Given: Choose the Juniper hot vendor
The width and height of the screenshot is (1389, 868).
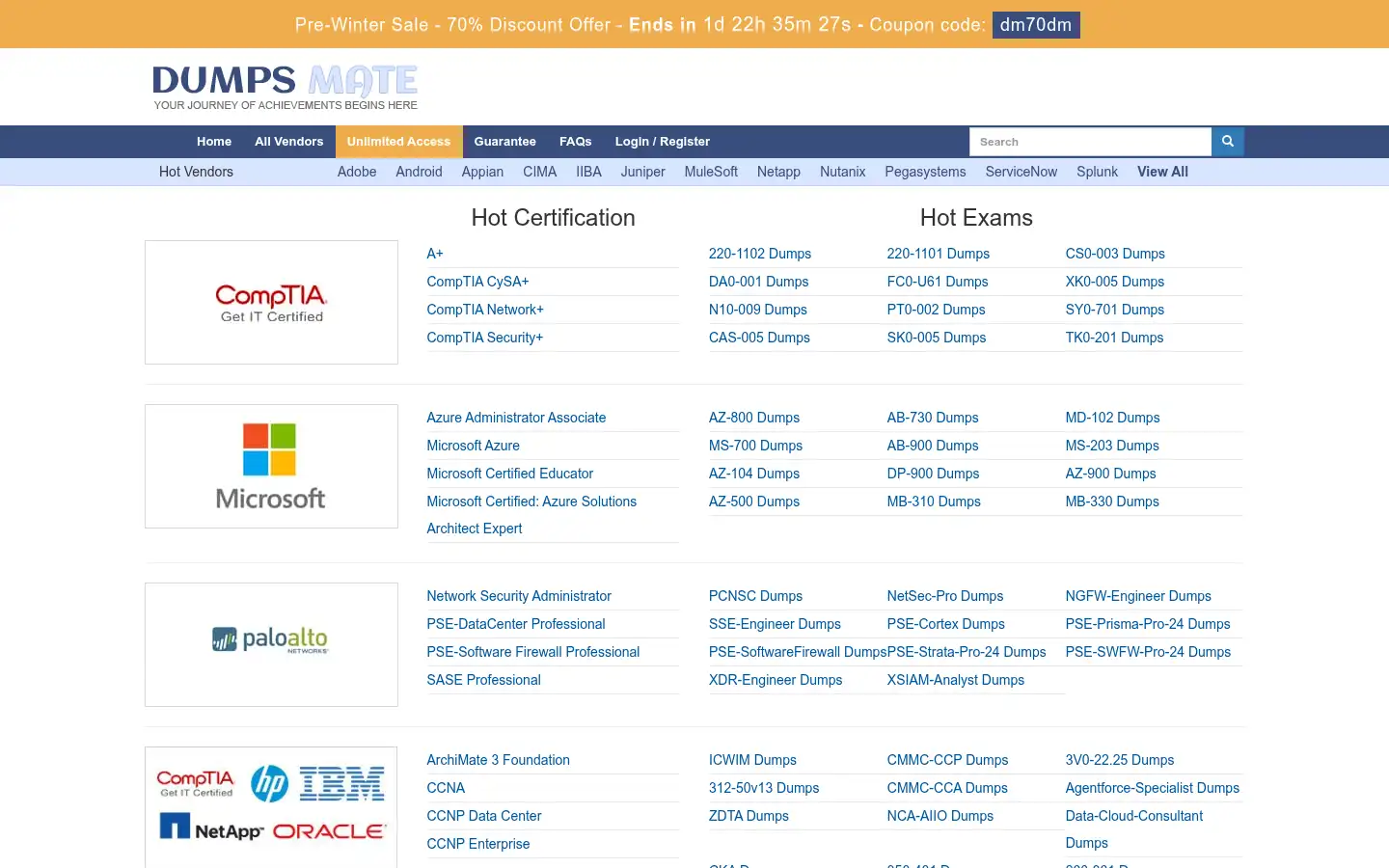Looking at the screenshot, I should point(643,172).
